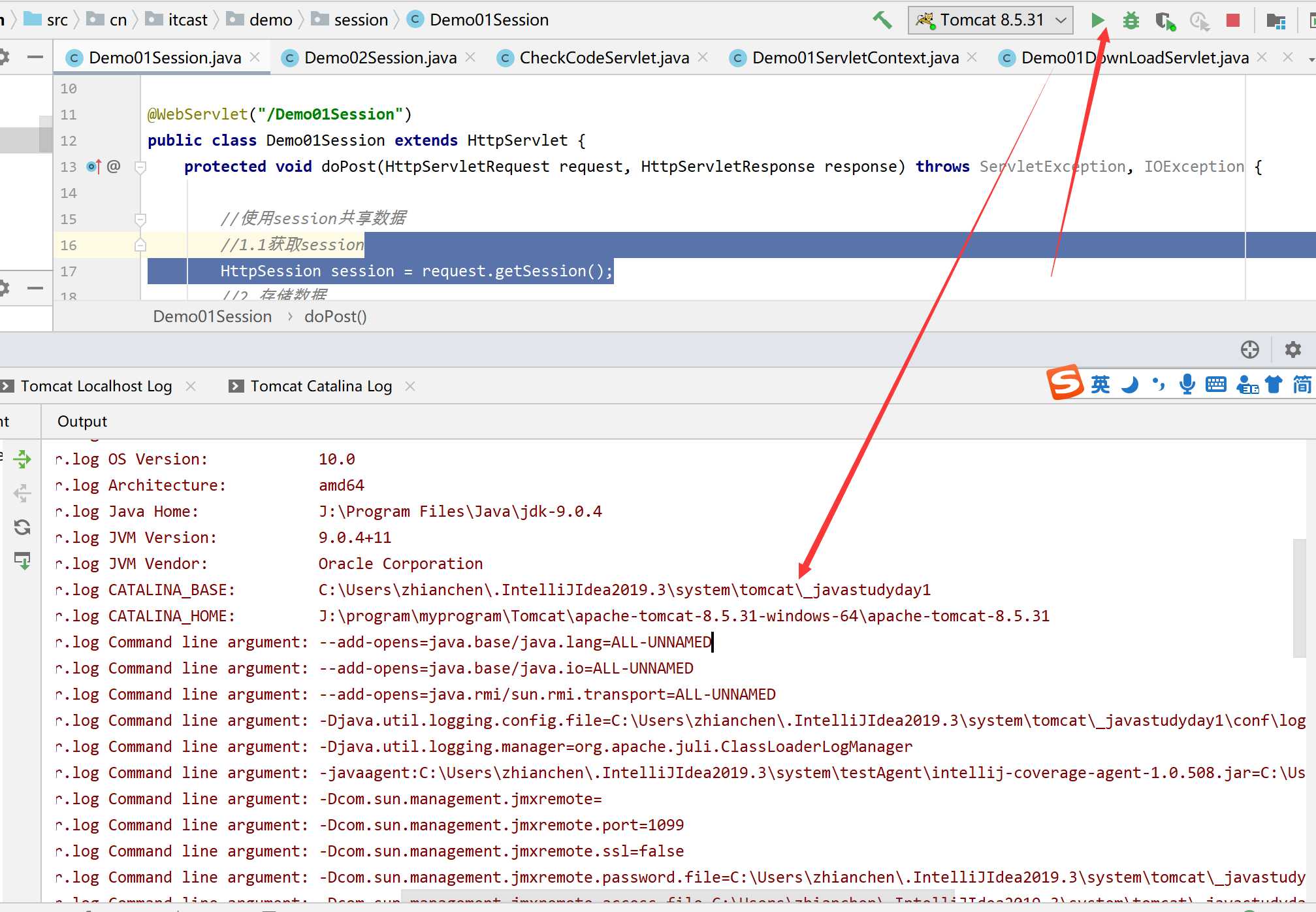Close the Demo01Session.java tab
The image size is (1316, 912).
point(255,57)
